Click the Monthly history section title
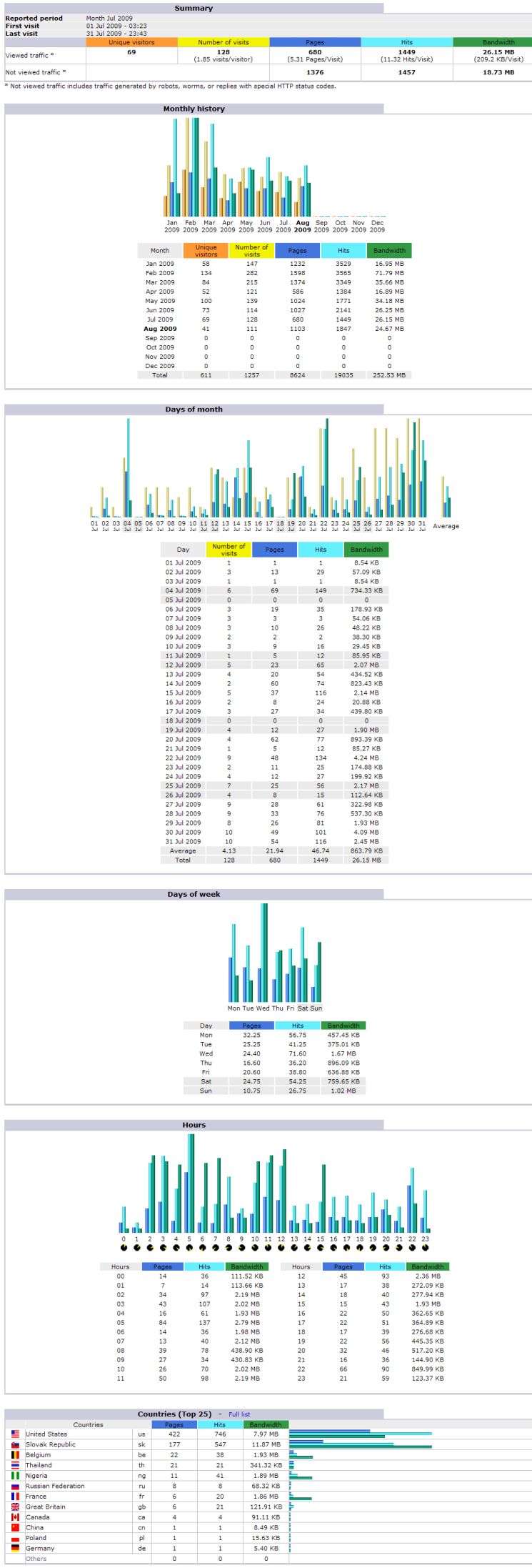 pos(194,109)
